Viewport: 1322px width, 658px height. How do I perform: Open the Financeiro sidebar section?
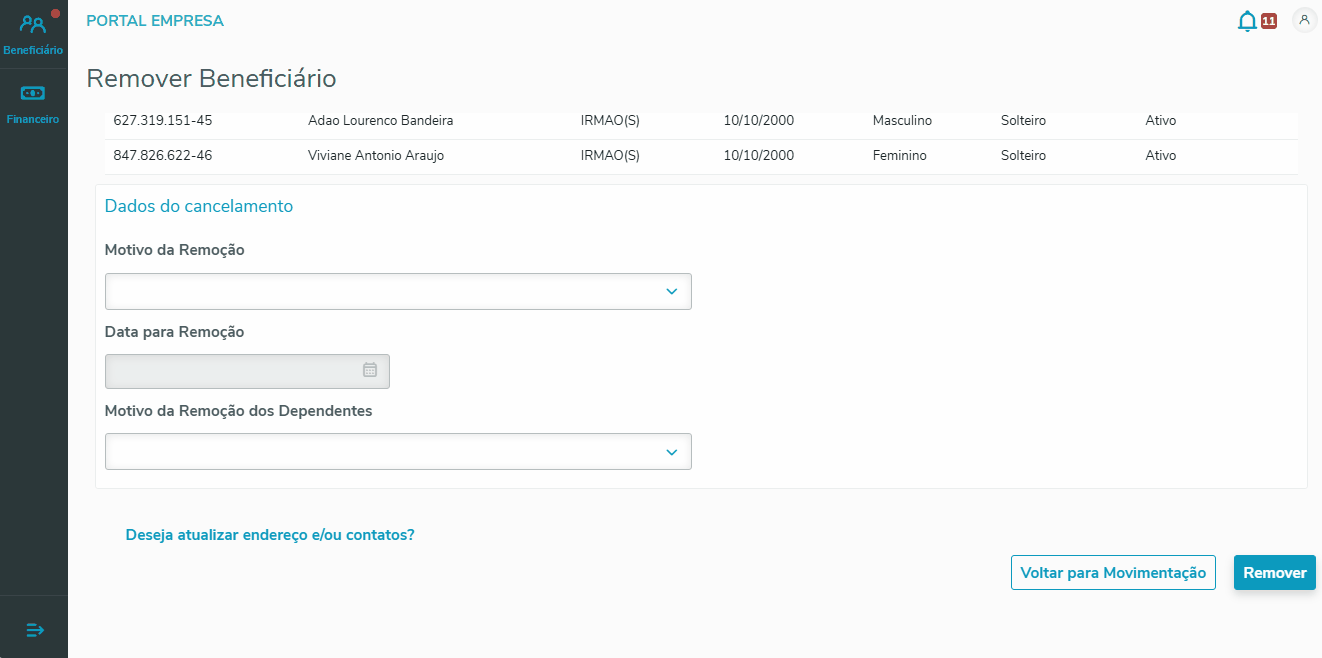[x=33, y=103]
